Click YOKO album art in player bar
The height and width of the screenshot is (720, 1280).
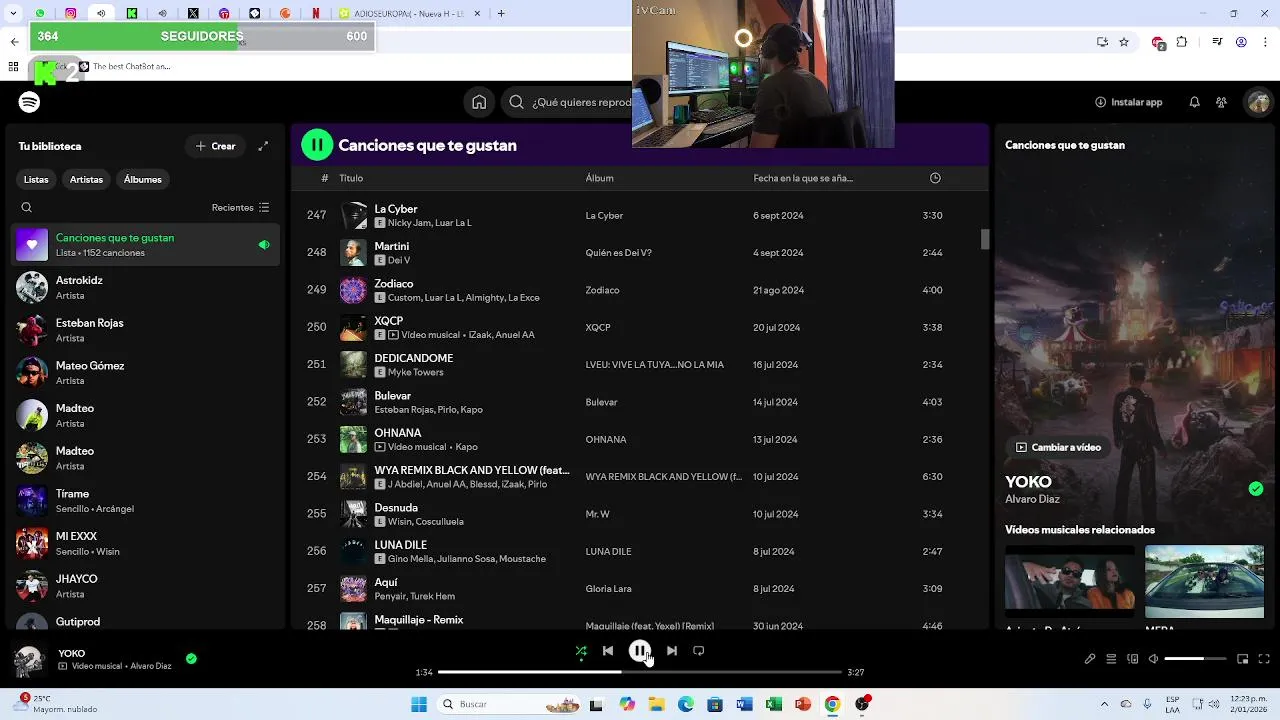pyautogui.click(x=29, y=660)
